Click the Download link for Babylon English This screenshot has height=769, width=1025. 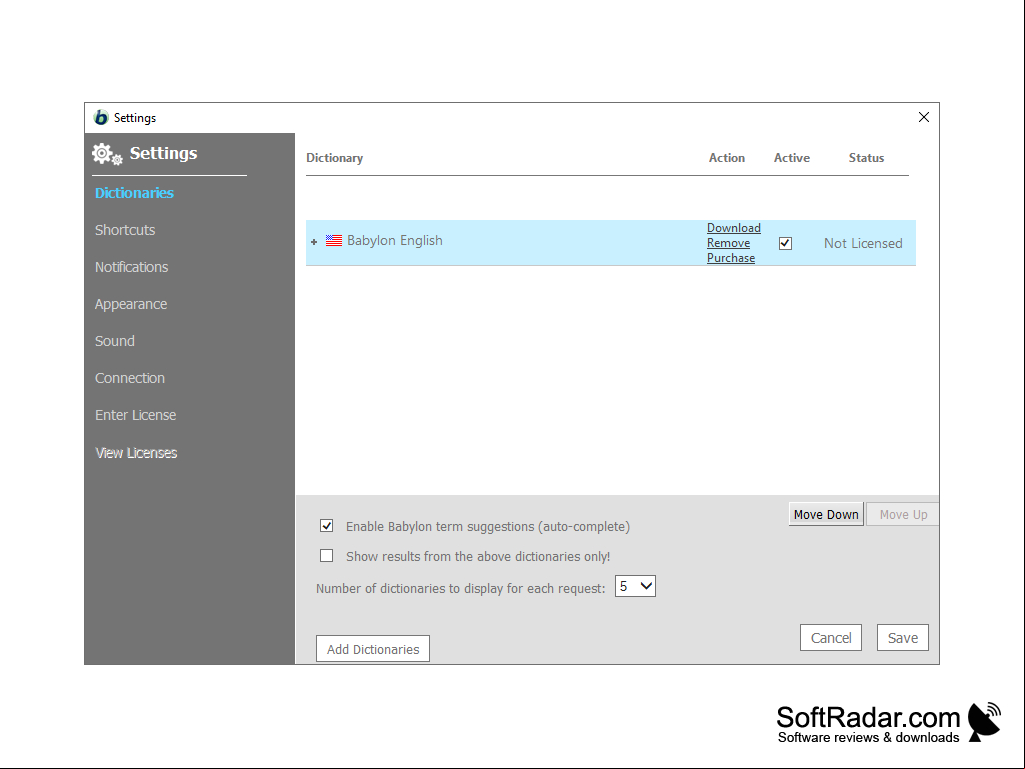pos(733,228)
